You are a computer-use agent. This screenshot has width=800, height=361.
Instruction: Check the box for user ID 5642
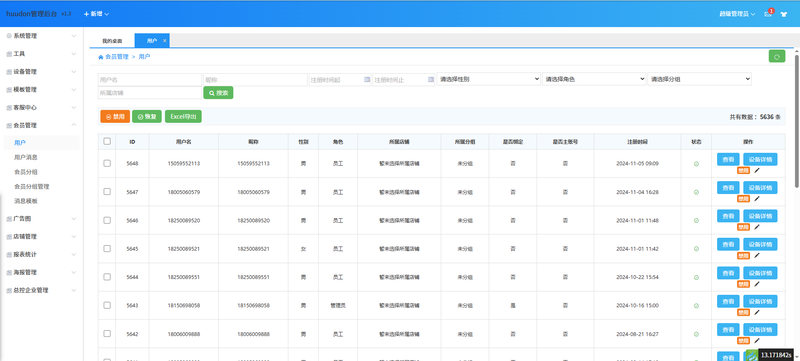click(x=107, y=333)
